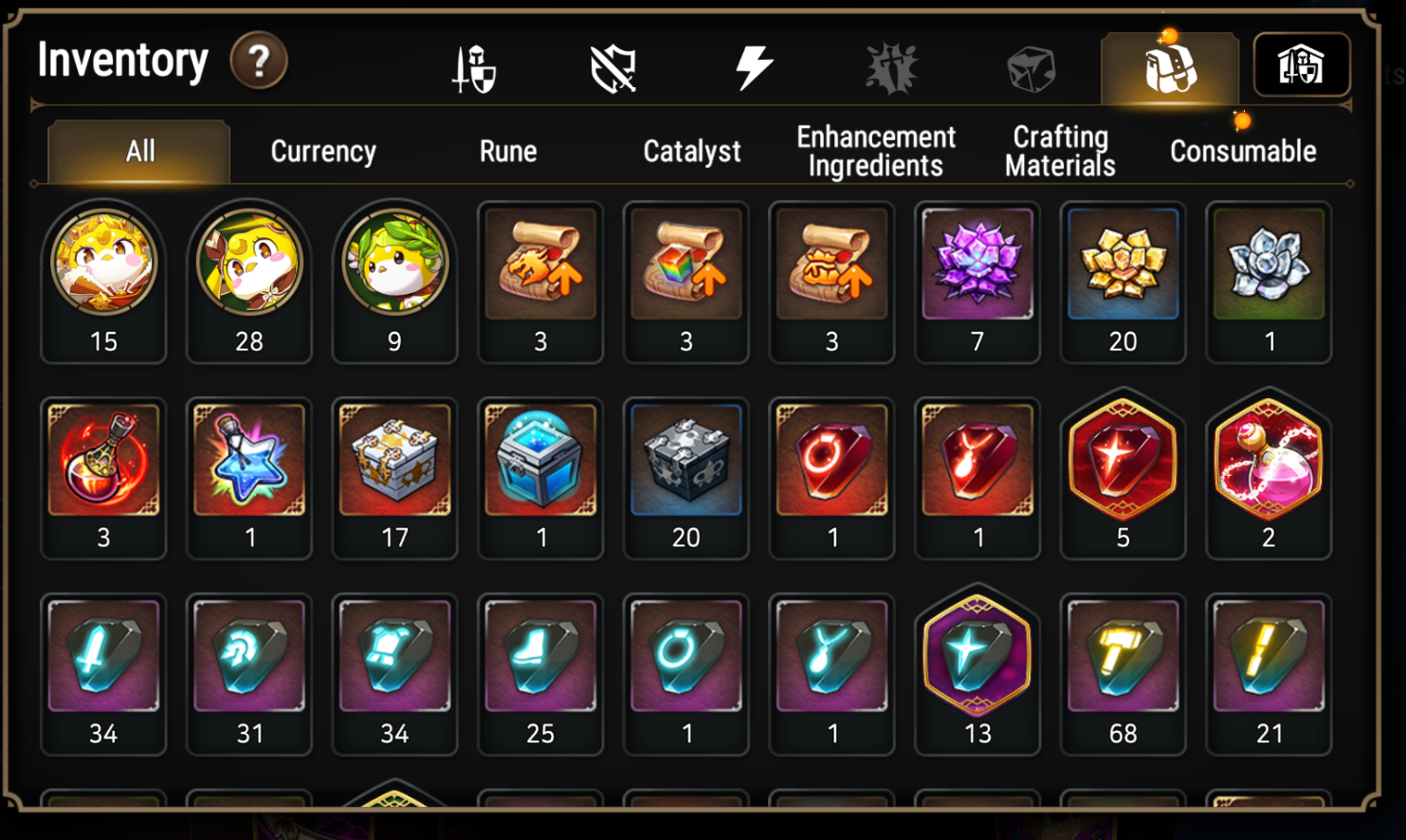1406x840 pixels.
Task: Click the castle and shield button
Action: coord(1302,64)
